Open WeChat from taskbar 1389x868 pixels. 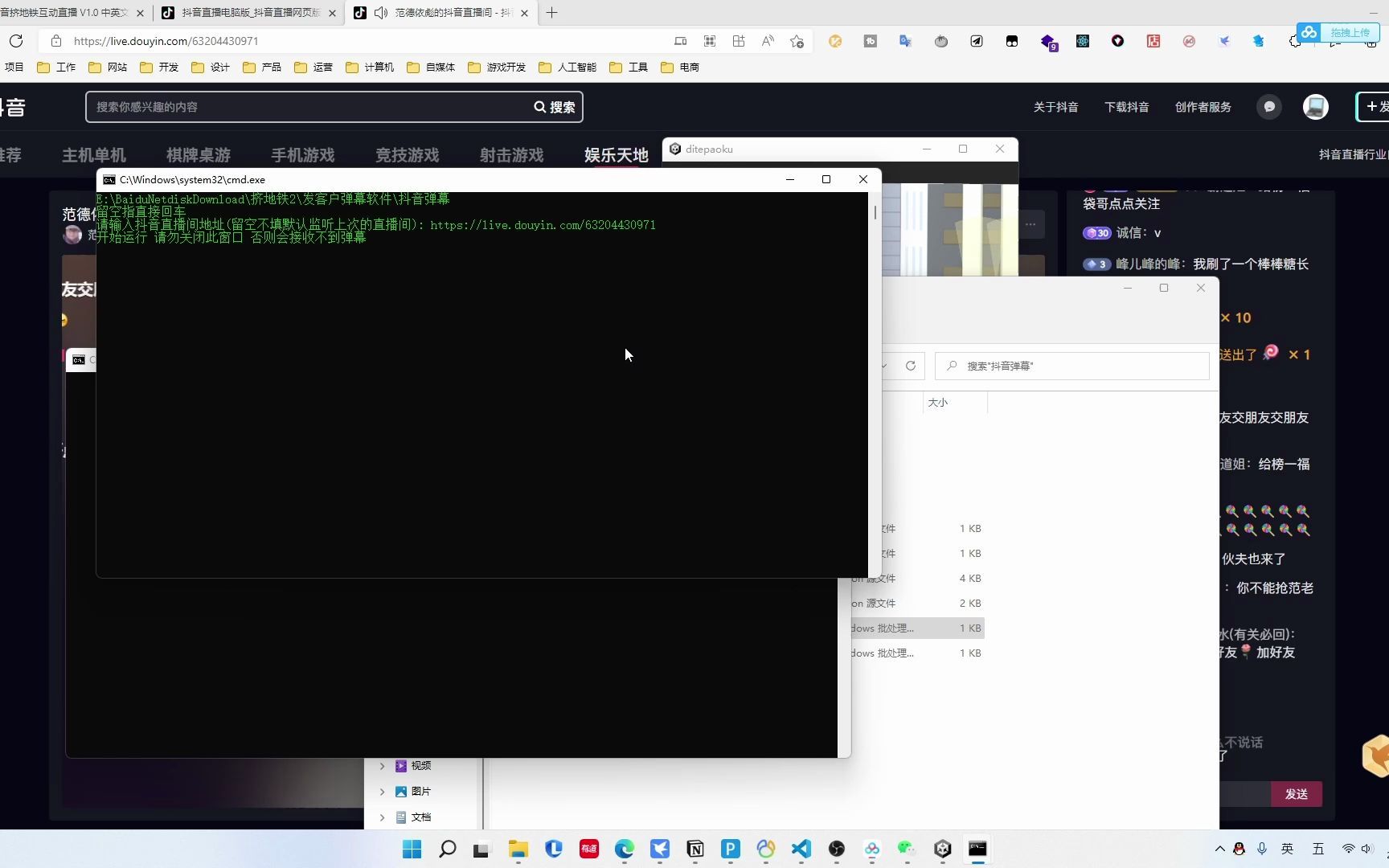[908, 849]
